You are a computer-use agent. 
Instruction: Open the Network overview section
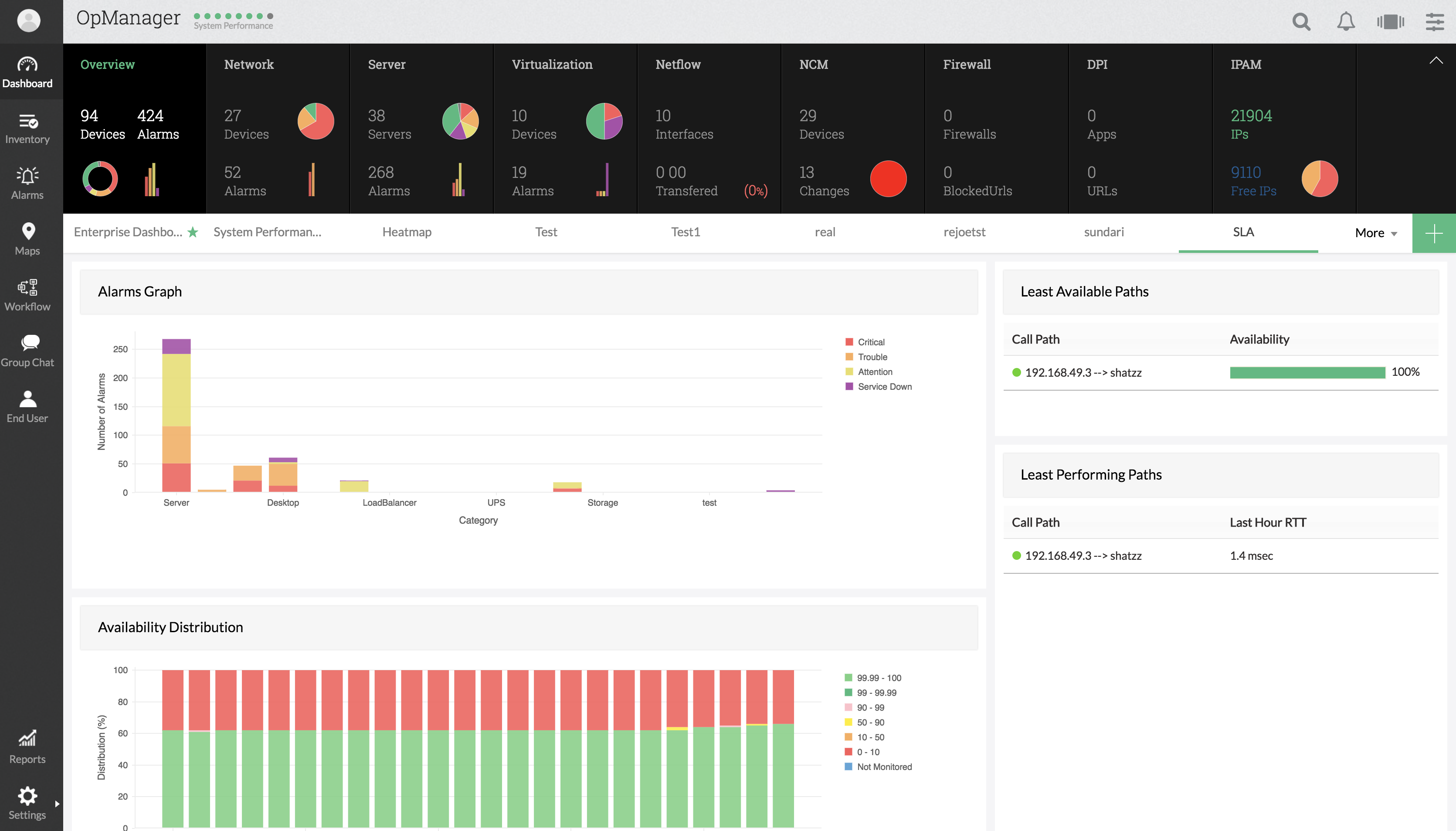249,65
